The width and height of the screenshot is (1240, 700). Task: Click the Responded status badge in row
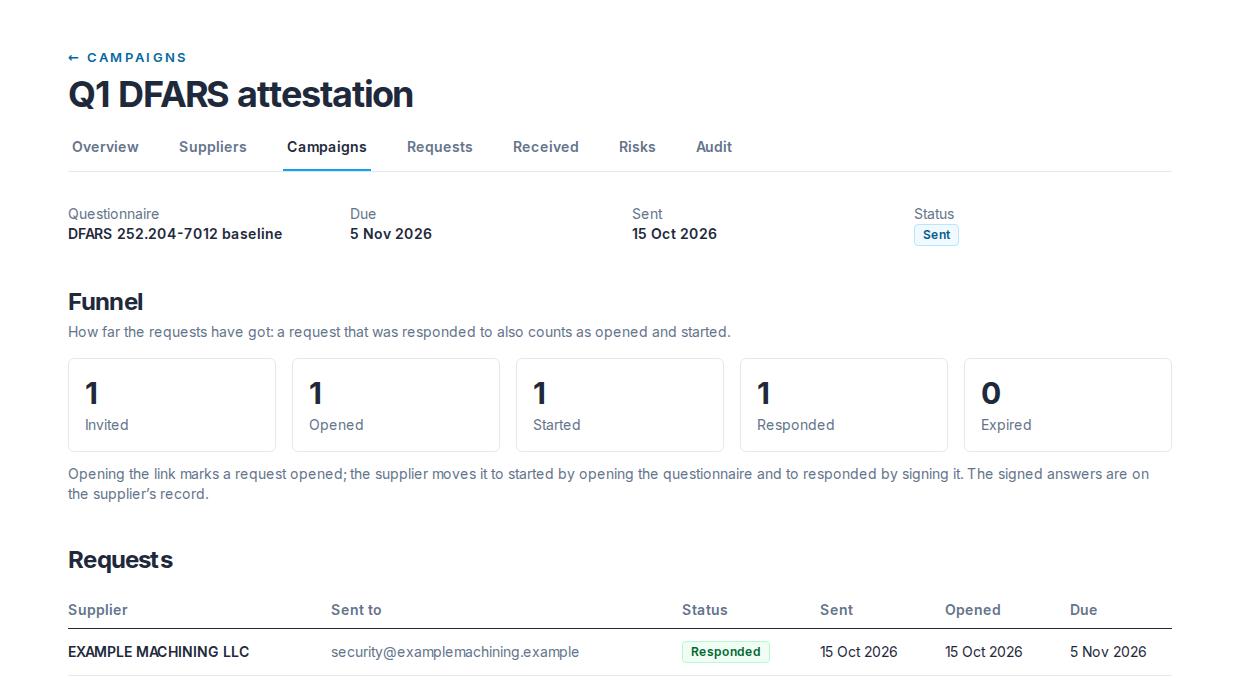coord(726,652)
